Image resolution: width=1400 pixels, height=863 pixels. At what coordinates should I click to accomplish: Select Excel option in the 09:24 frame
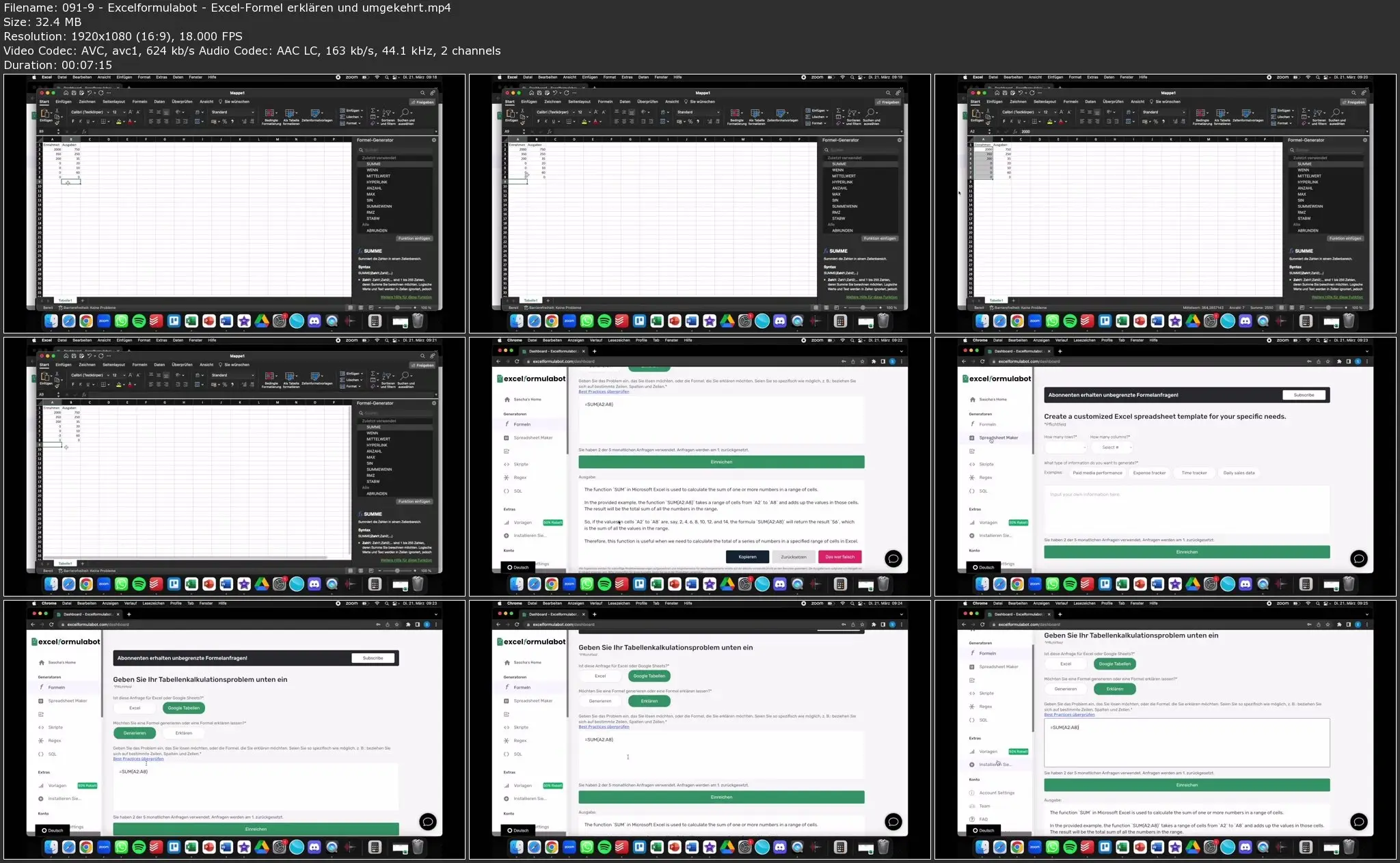[x=600, y=676]
